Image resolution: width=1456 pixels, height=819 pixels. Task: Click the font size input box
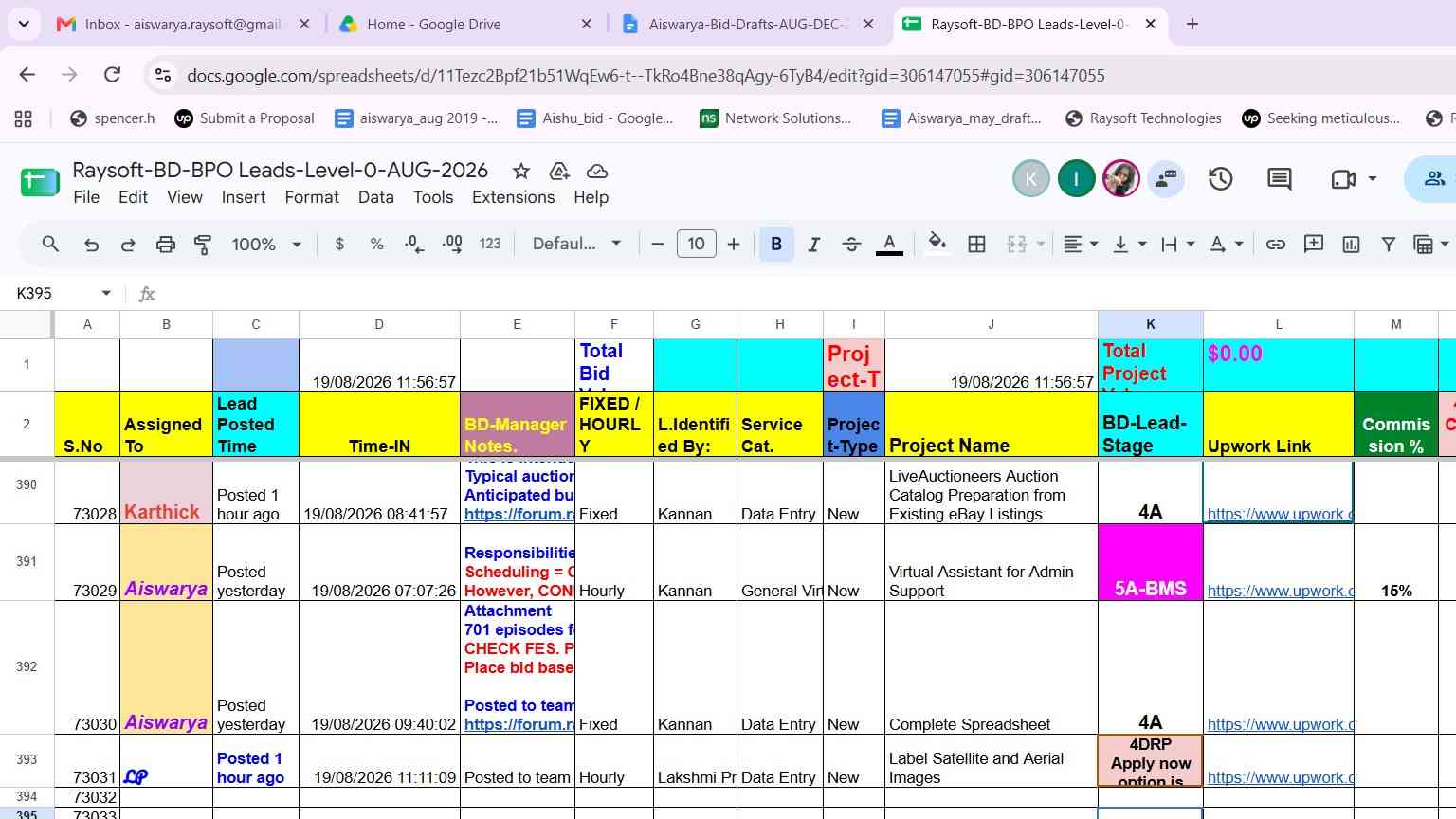[696, 245]
